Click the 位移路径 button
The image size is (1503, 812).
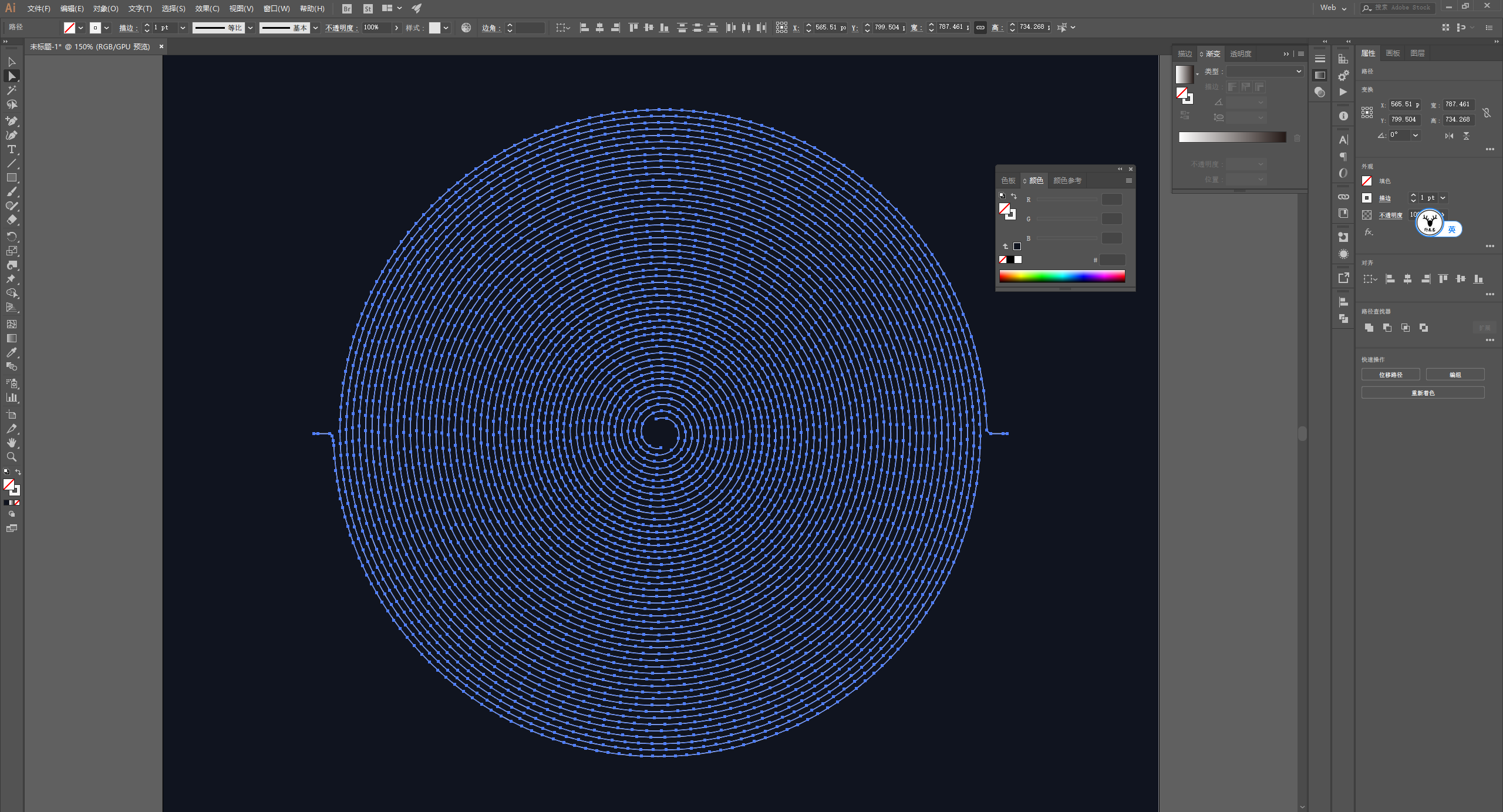coord(1390,375)
